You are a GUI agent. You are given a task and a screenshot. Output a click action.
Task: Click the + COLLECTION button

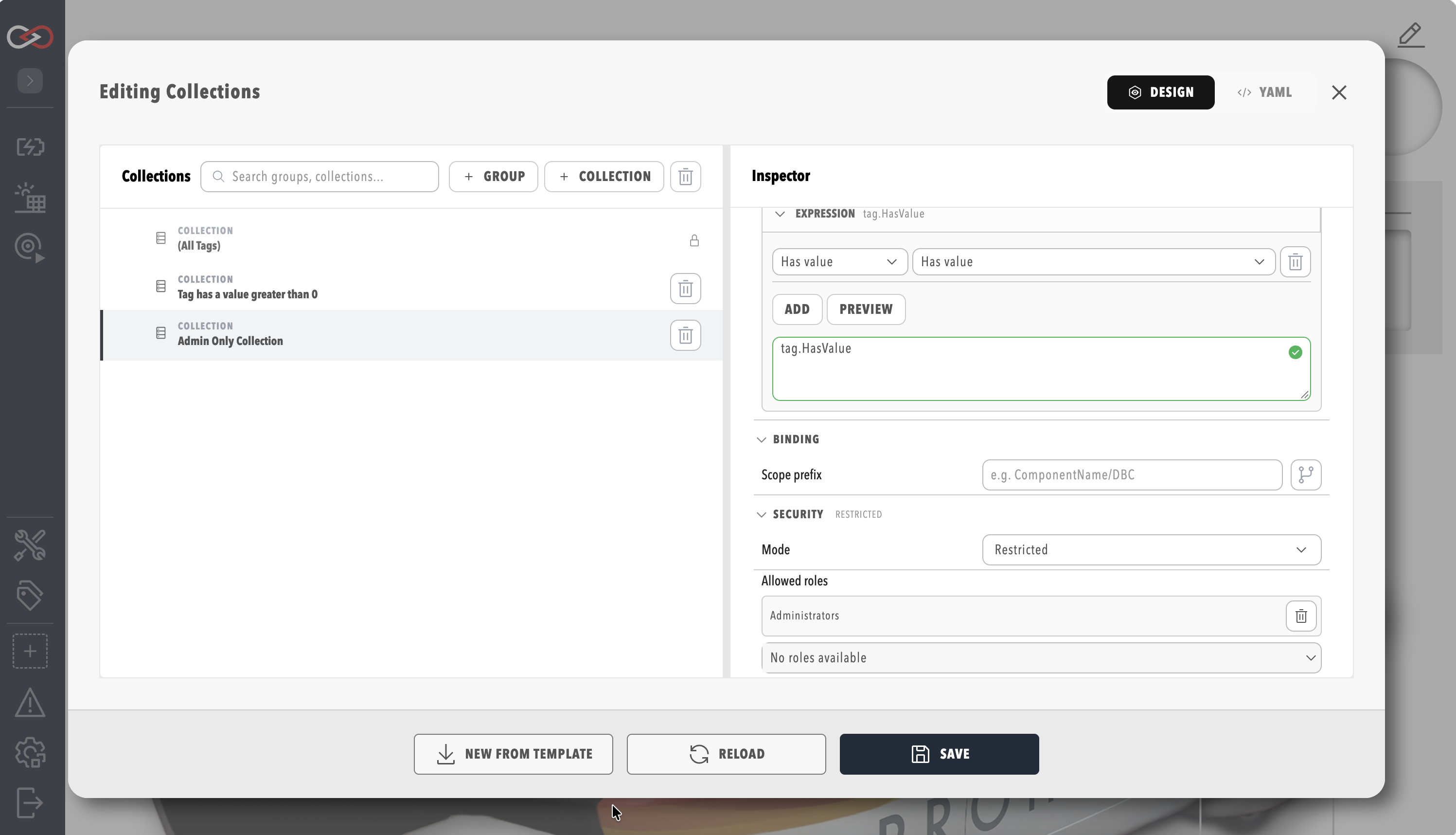604,177
